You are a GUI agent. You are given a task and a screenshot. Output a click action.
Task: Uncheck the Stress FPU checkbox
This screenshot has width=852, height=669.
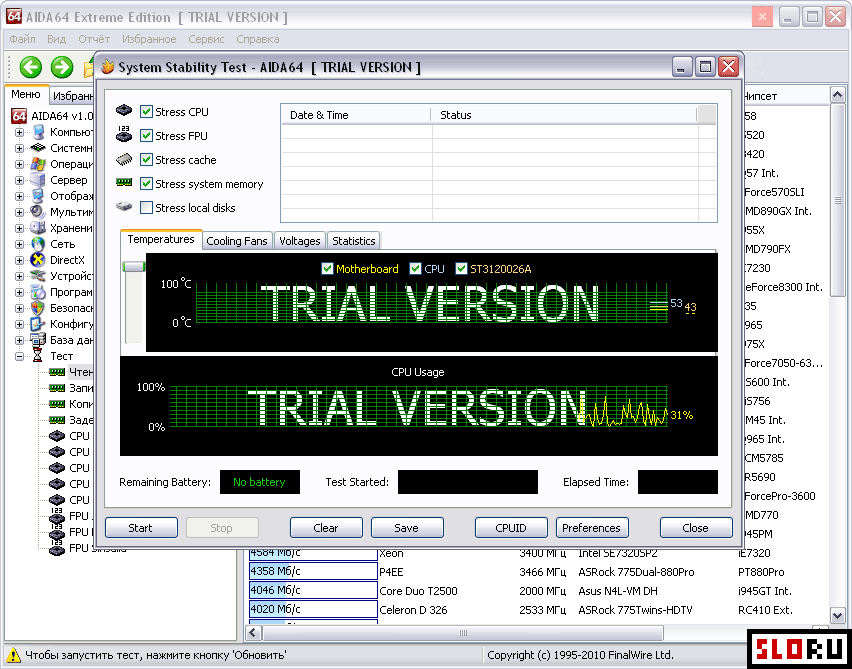(146, 135)
